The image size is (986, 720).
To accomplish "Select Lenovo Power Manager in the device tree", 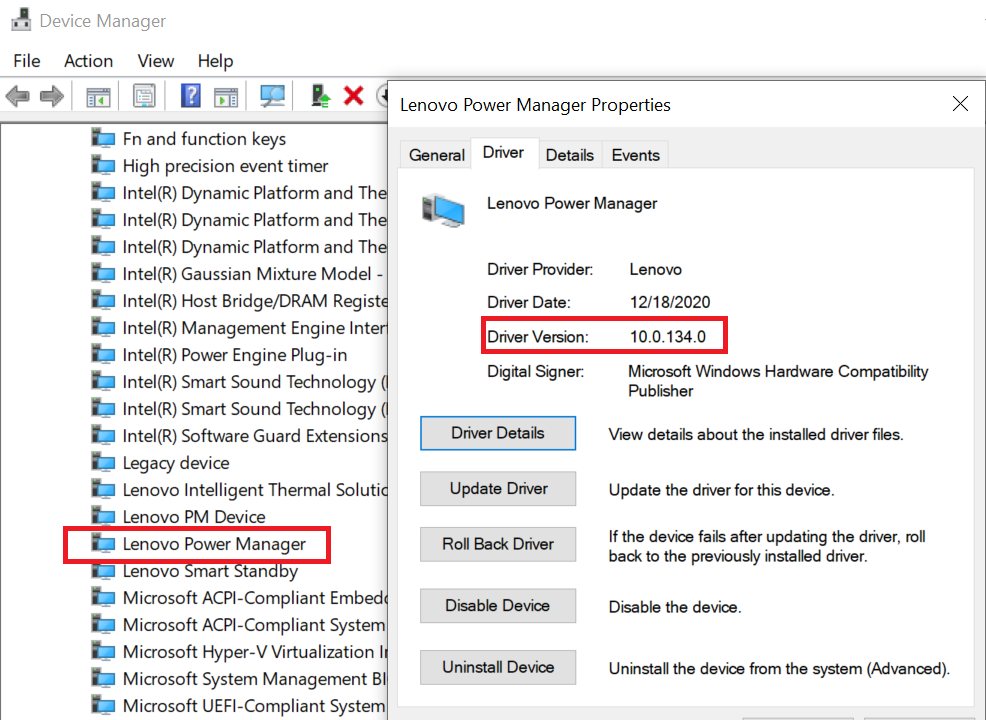I will [x=214, y=544].
